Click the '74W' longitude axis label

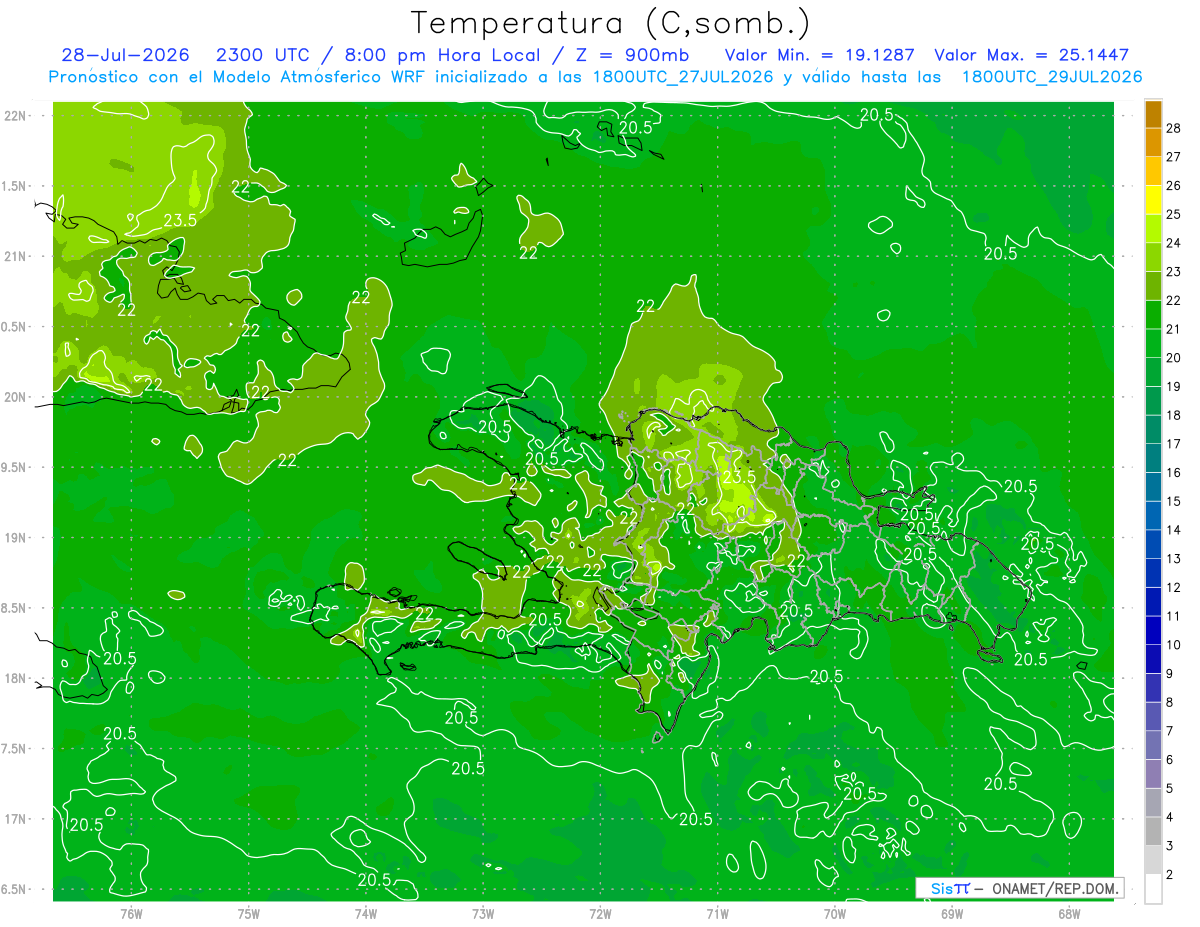coord(366,913)
